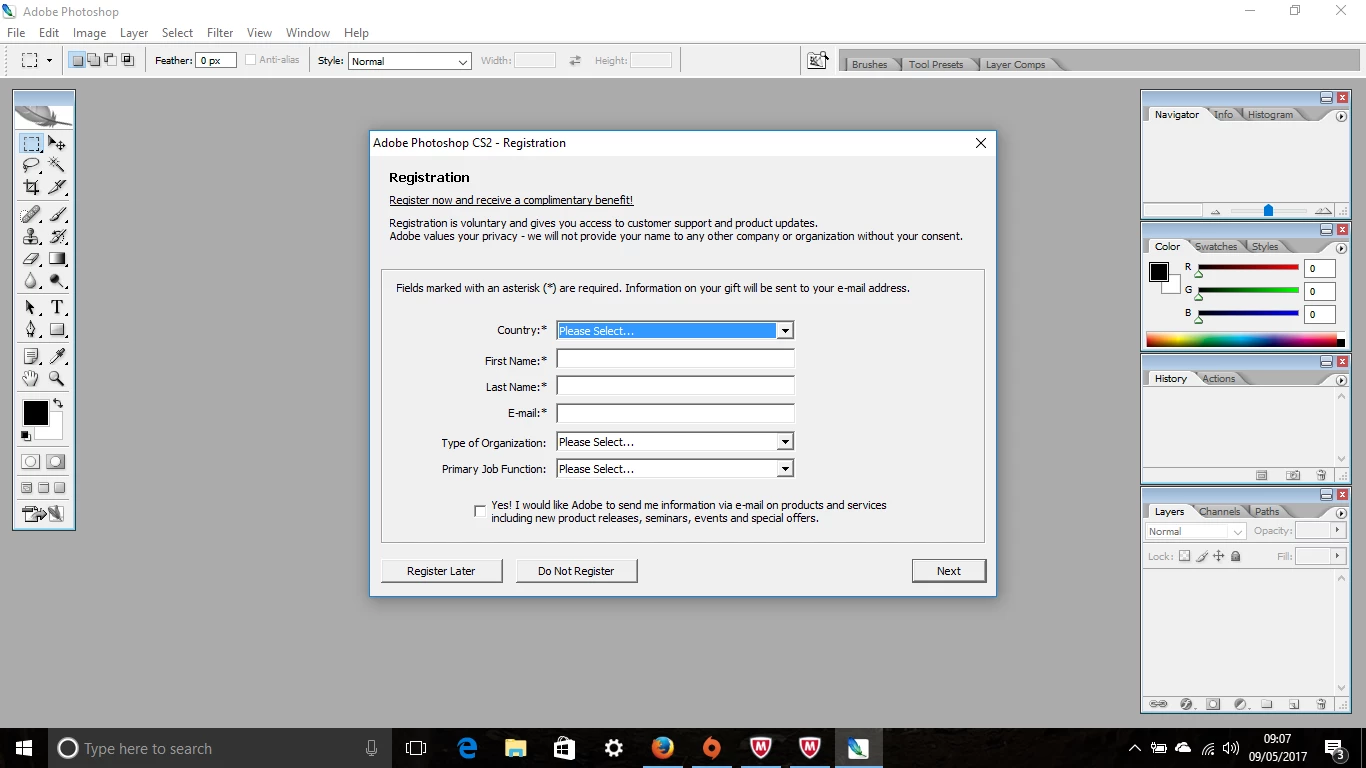
Task: Check the Adobe e-mail information checkbox
Action: click(480, 511)
